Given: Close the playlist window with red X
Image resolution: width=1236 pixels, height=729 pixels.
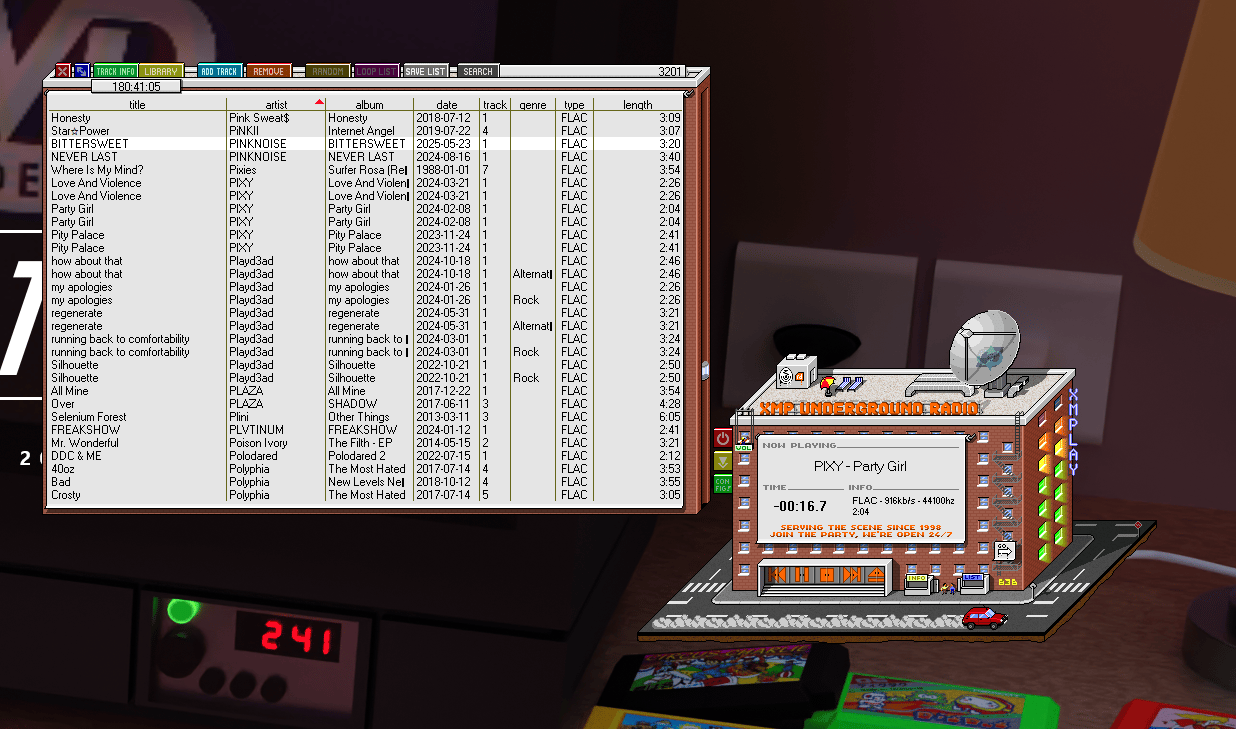Looking at the screenshot, I should 62,71.
